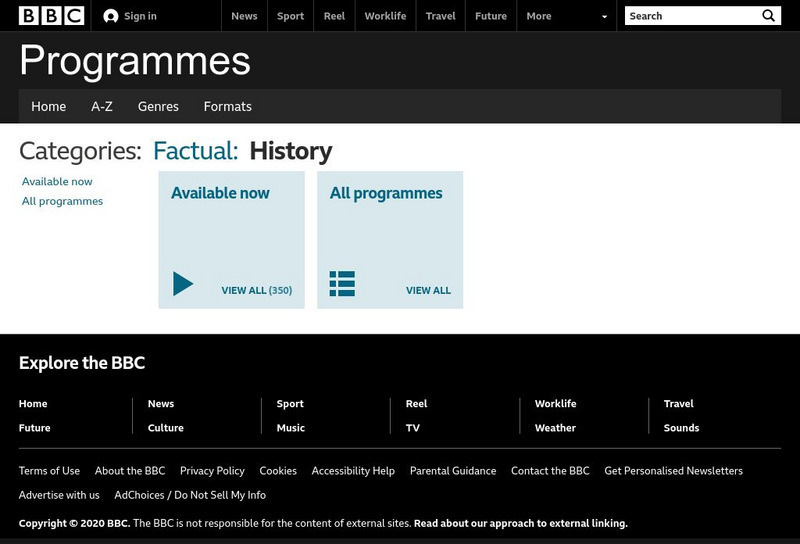
Task: Click the BBC logo
Action: coord(52,16)
